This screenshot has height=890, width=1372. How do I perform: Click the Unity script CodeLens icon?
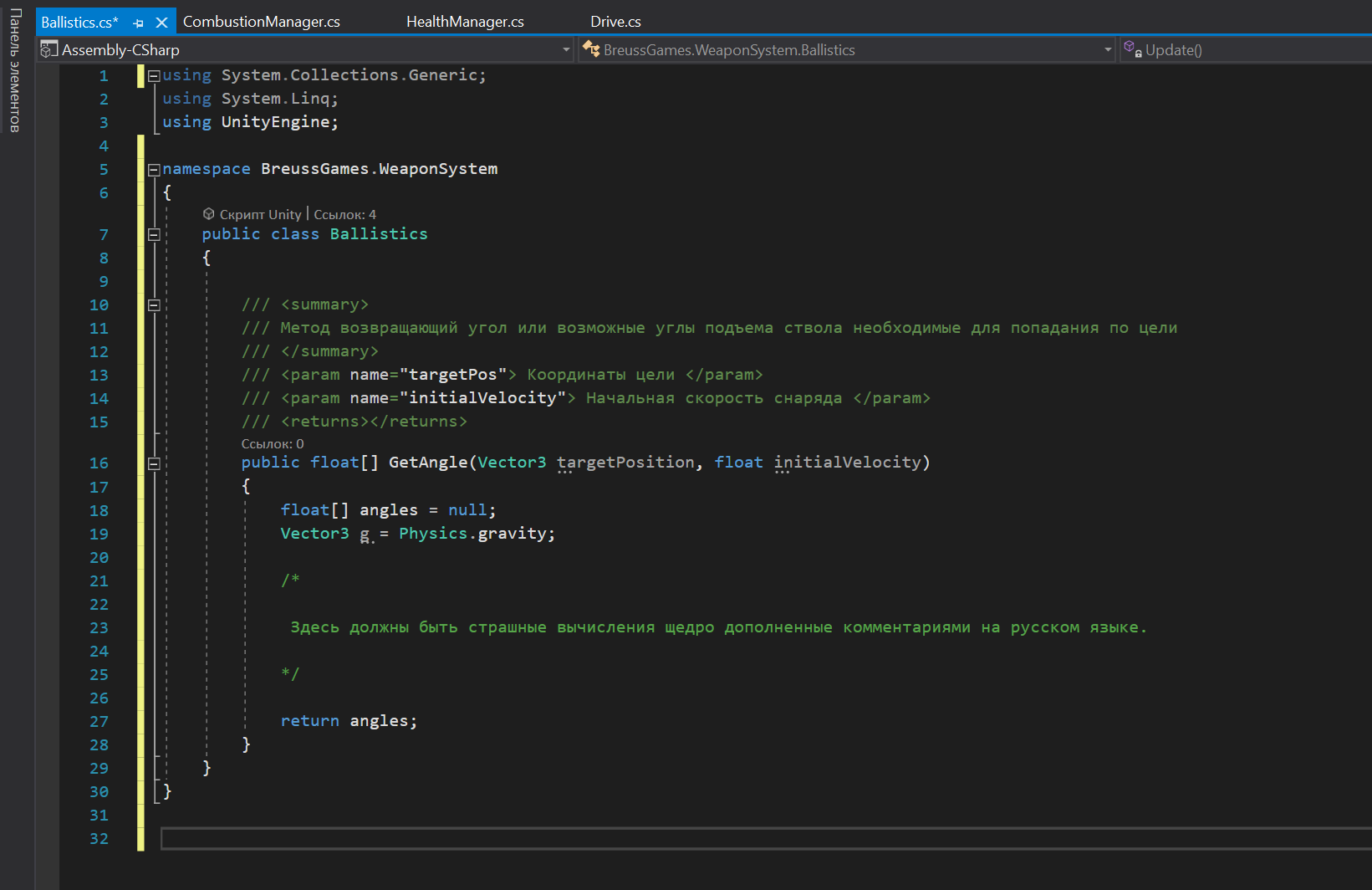(209, 214)
